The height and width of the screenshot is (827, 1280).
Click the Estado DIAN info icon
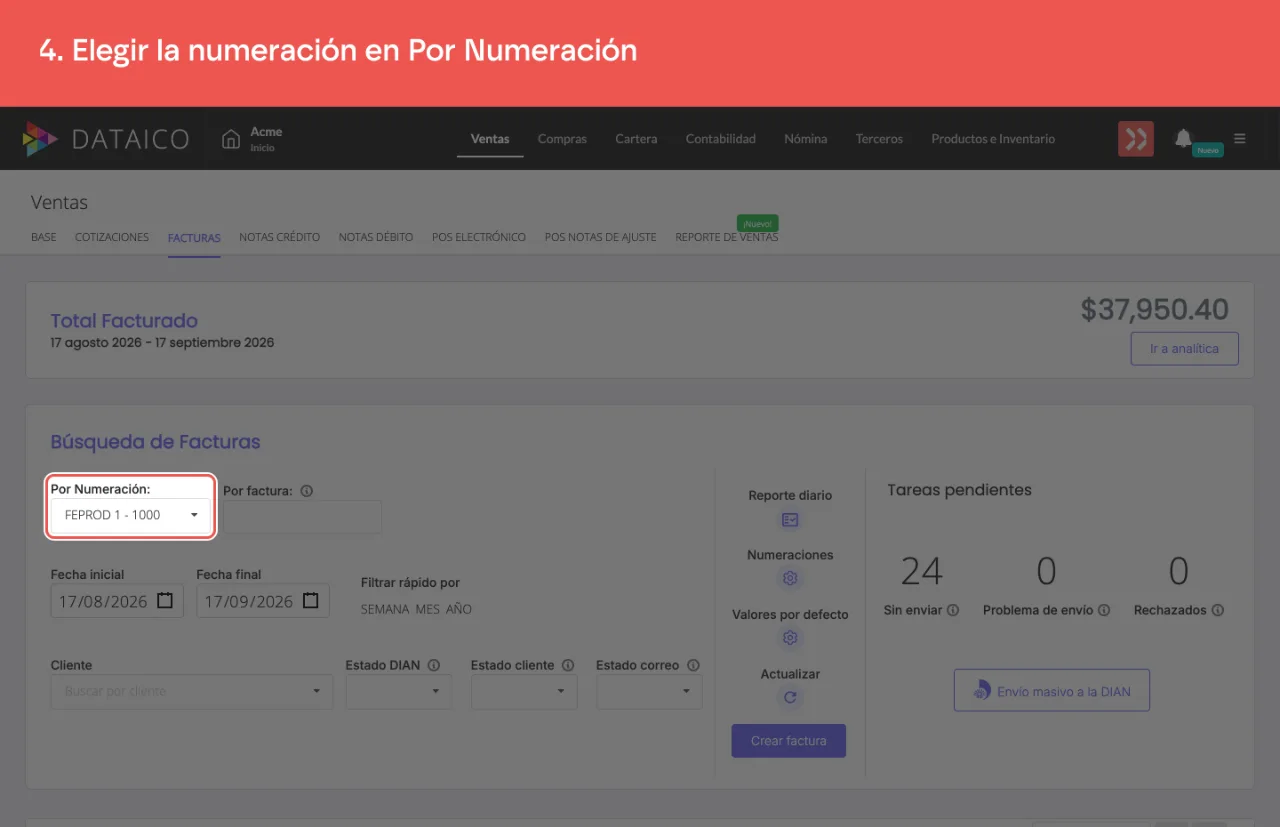click(x=432, y=665)
